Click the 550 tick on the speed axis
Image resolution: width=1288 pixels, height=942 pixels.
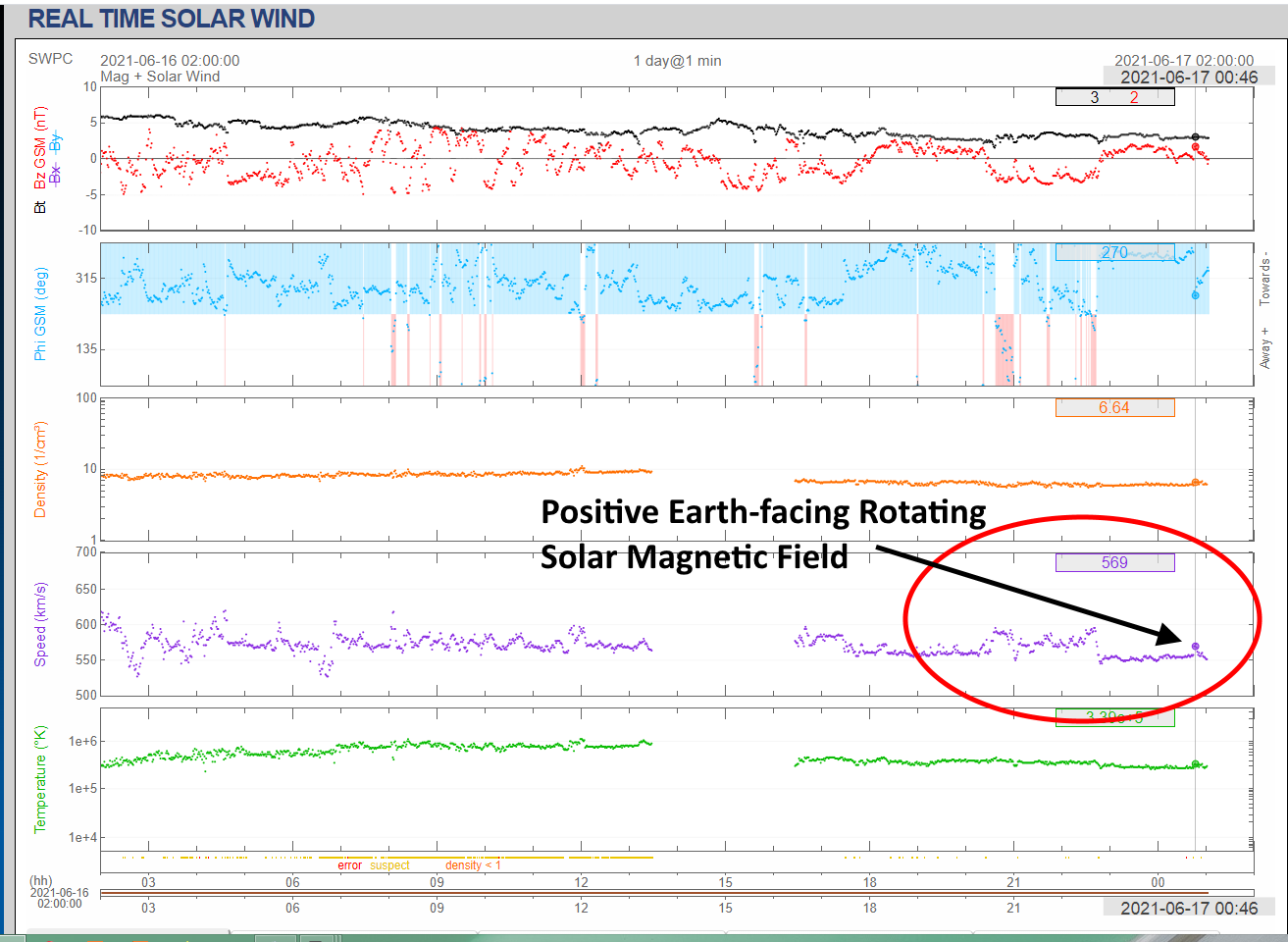[x=86, y=659]
